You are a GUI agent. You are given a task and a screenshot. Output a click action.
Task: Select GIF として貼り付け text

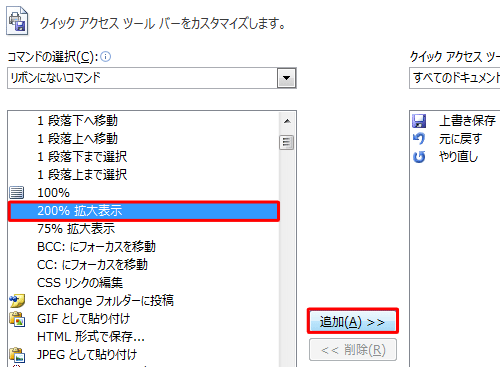click(x=83, y=319)
